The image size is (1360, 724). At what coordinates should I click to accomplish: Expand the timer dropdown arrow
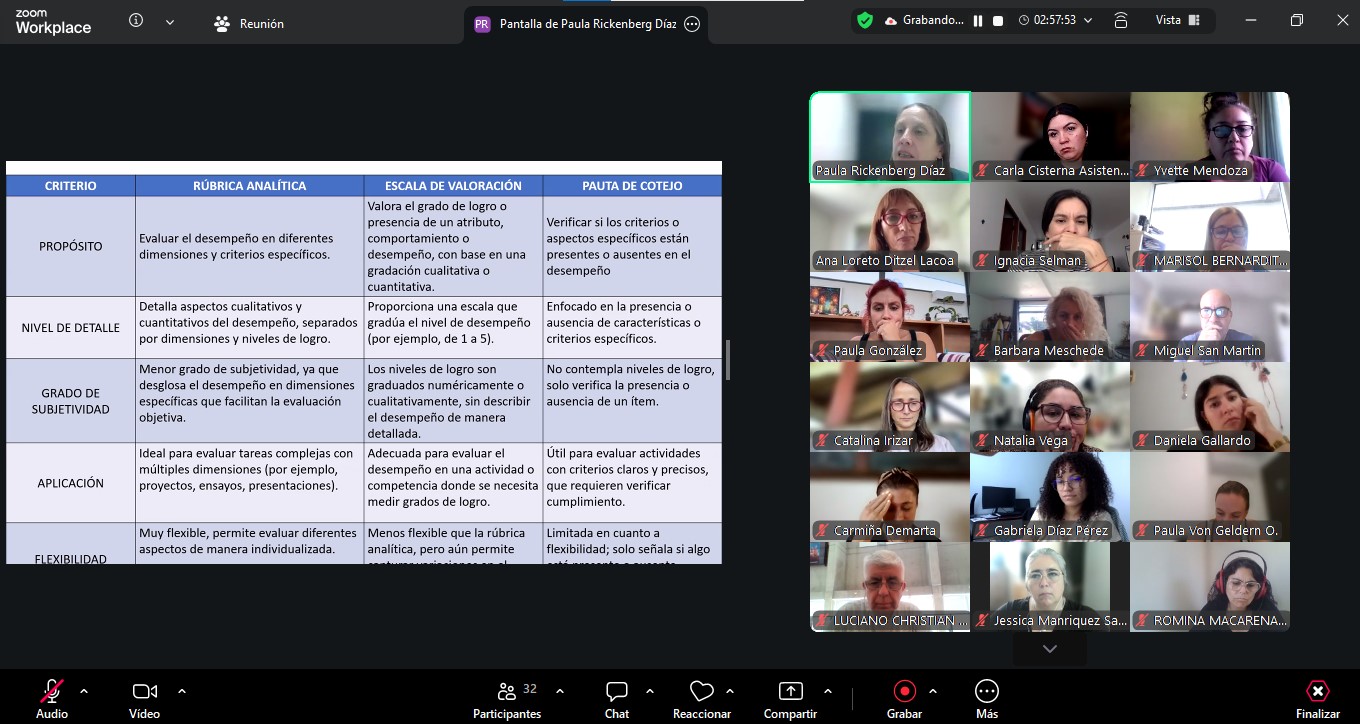(1088, 21)
